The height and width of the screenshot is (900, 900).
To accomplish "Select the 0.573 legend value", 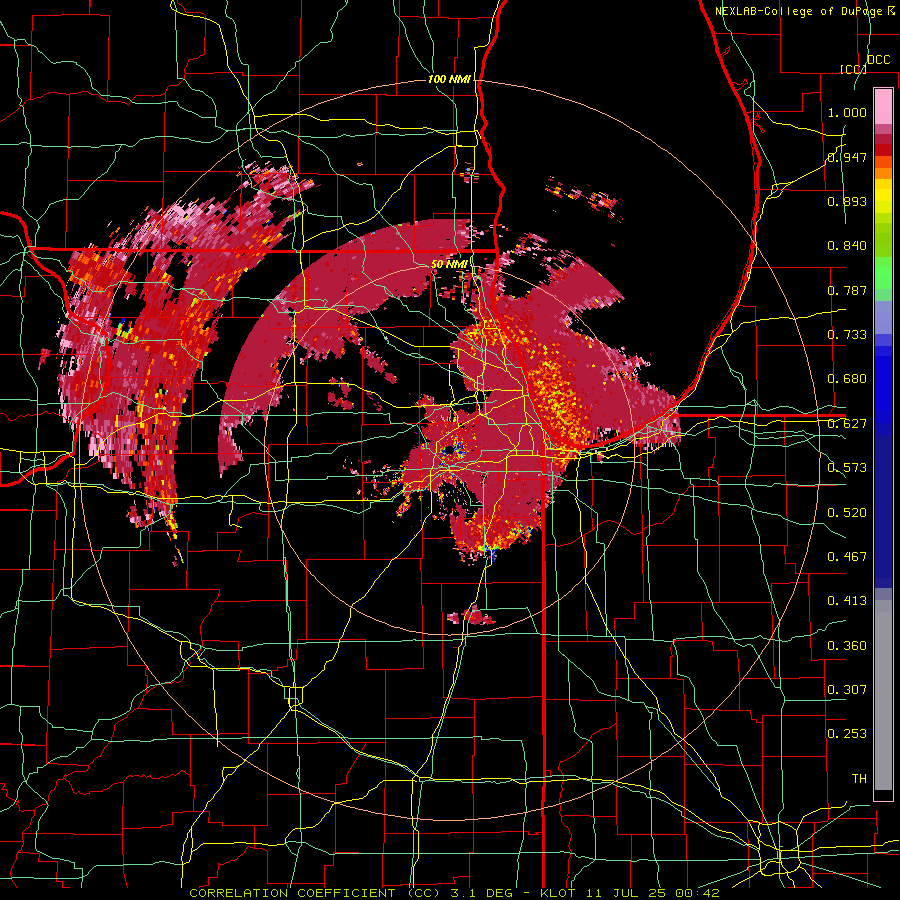I will click(x=847, y=468).
